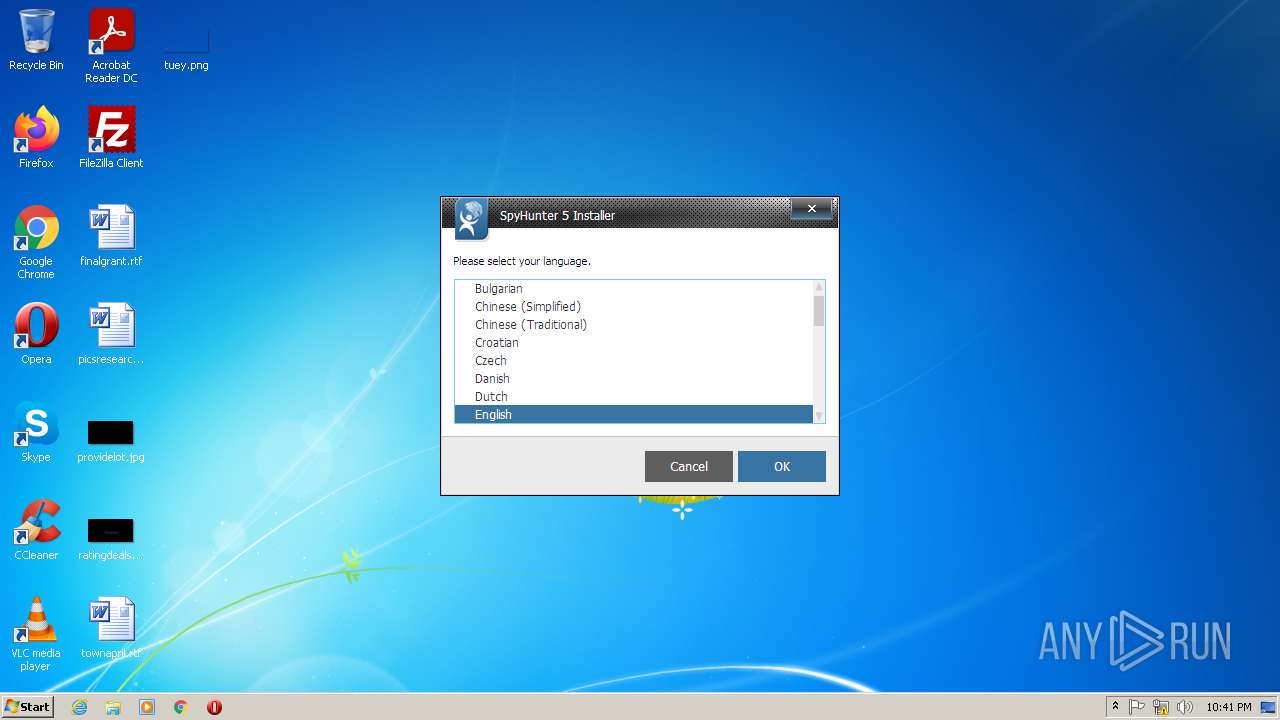The image size is (1280, 720).
Task: Click the network tray icon
Action: point(1161,707)
